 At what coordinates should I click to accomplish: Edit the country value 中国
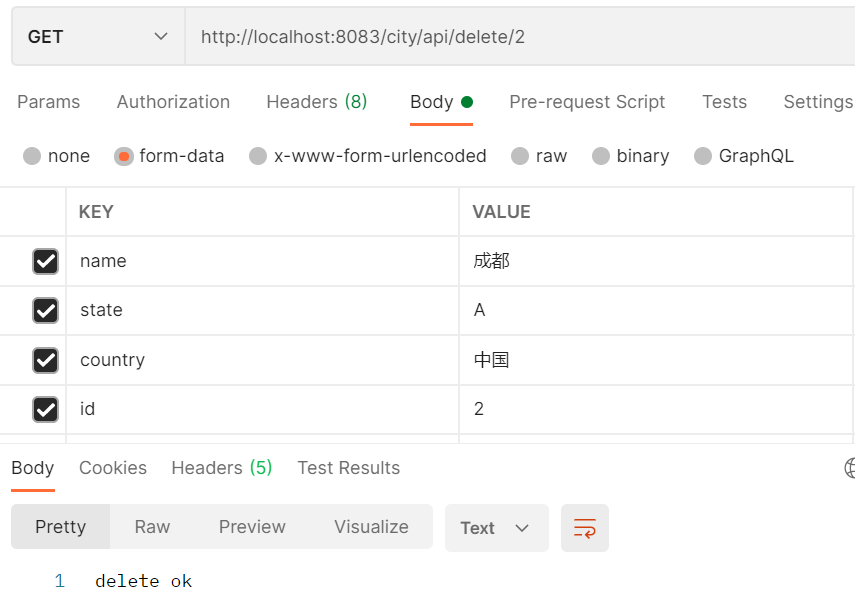click(x=656, y=360)
